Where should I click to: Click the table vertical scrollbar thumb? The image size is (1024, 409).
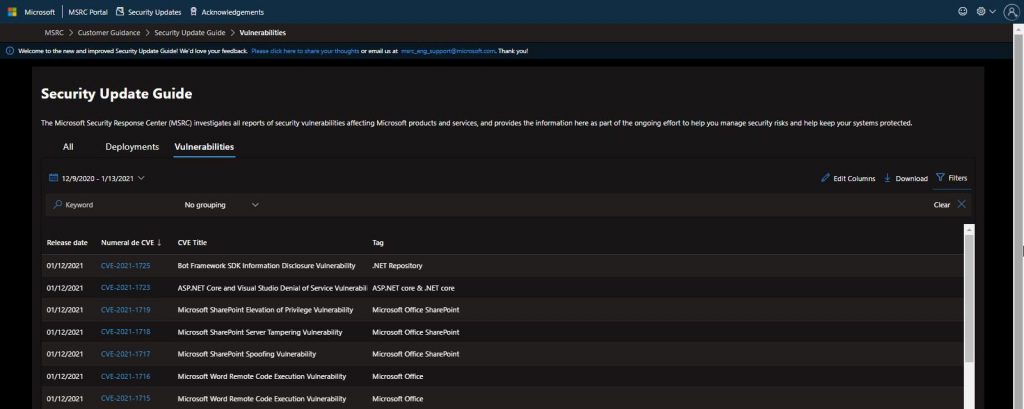pyautogui.click(x=969, y=299)
